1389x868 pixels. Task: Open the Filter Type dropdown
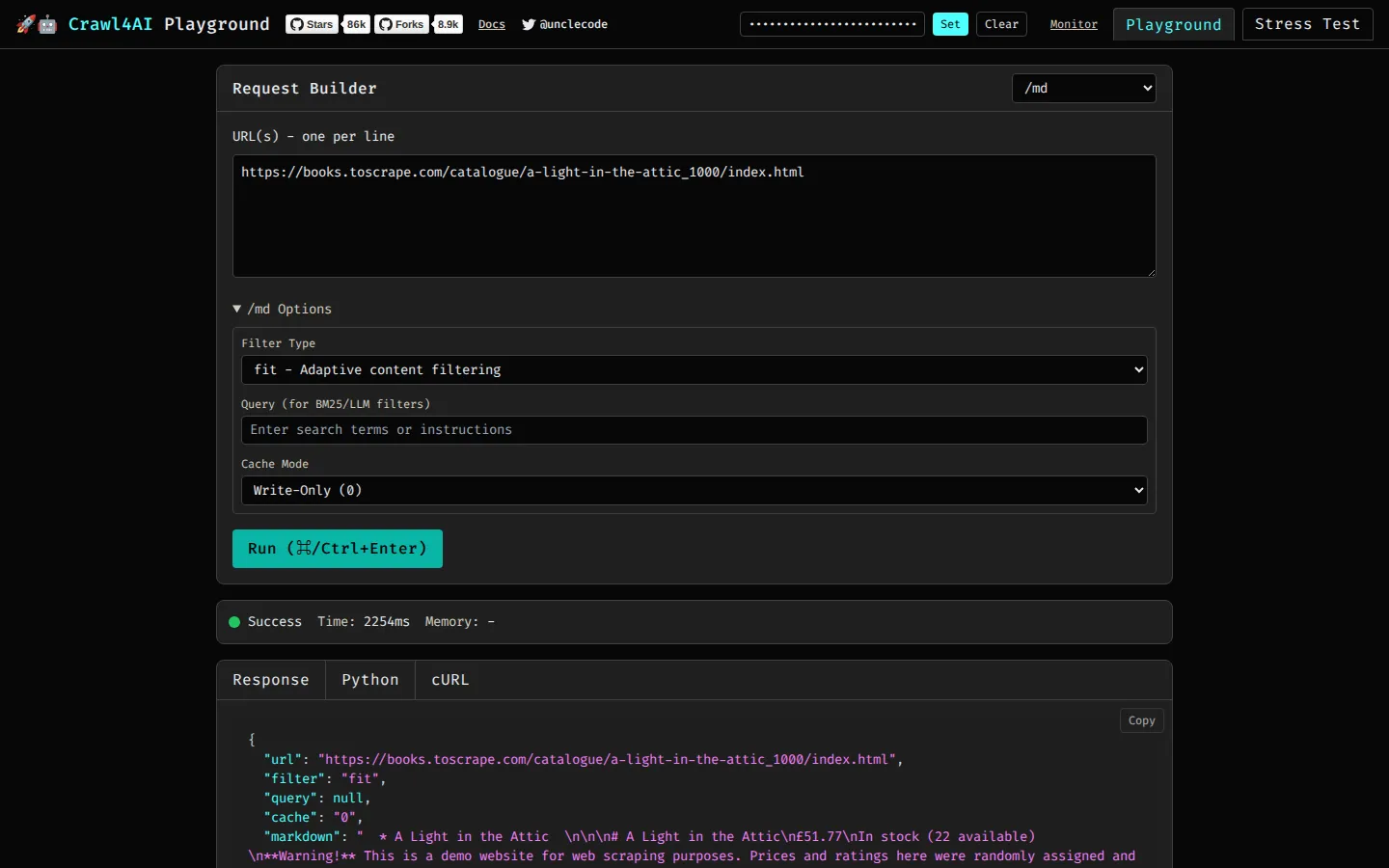694,369
